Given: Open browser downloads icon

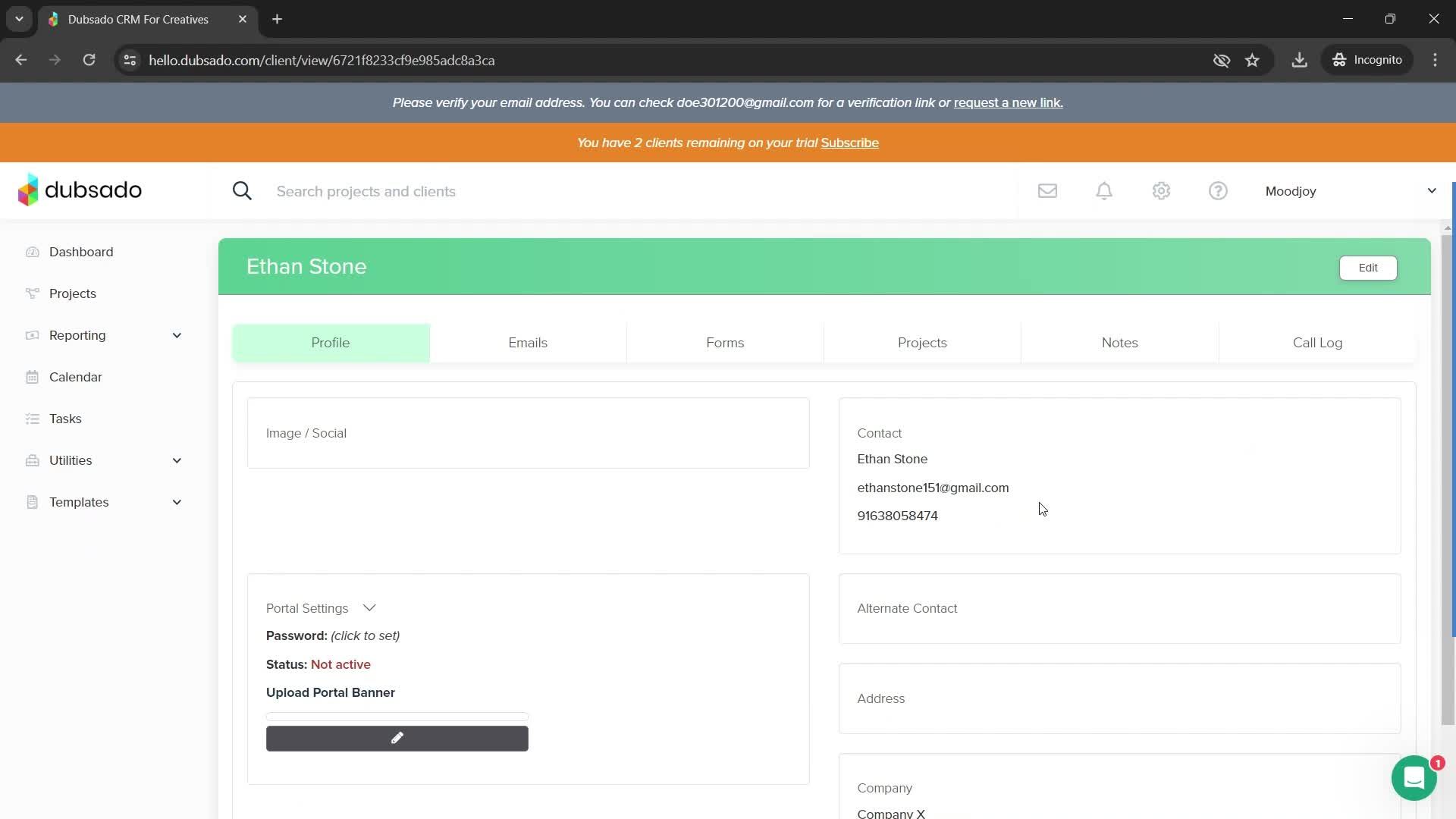Looking at the screenshot, I should (1299, 60).
